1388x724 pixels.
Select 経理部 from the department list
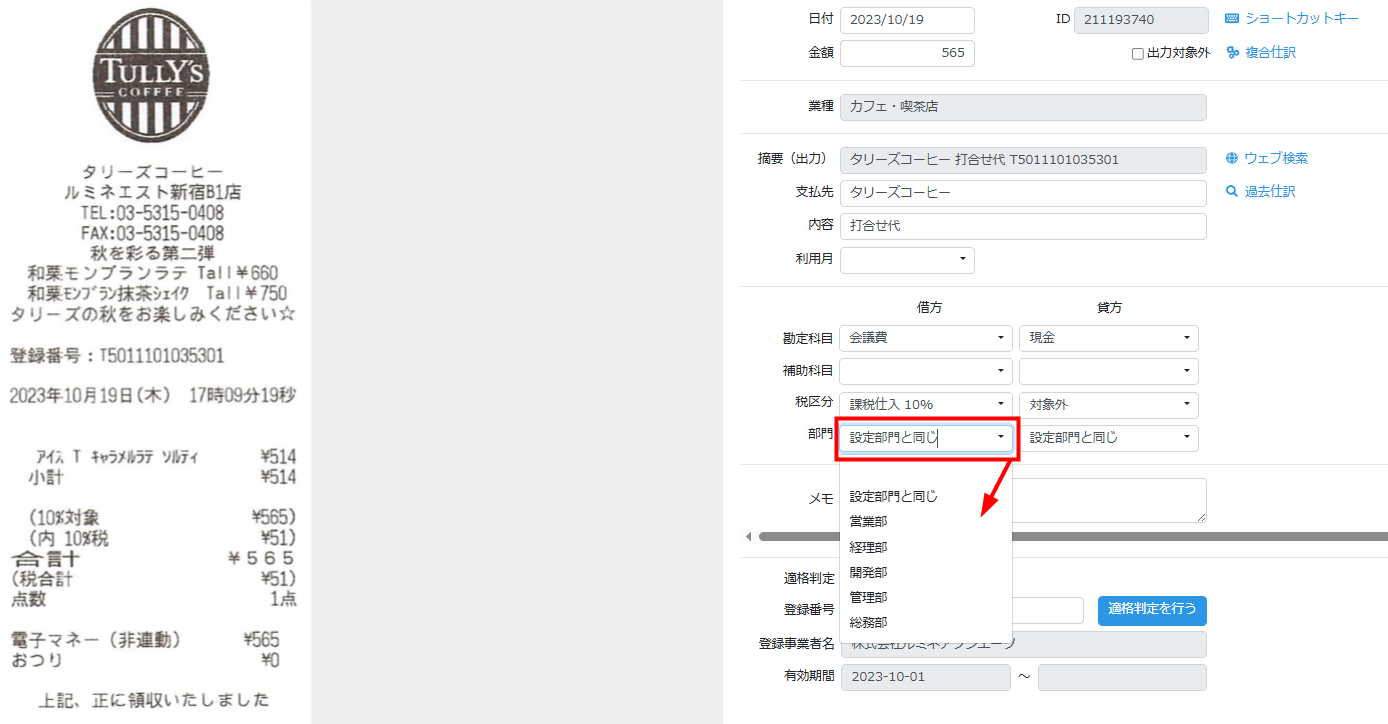[926, 547]
